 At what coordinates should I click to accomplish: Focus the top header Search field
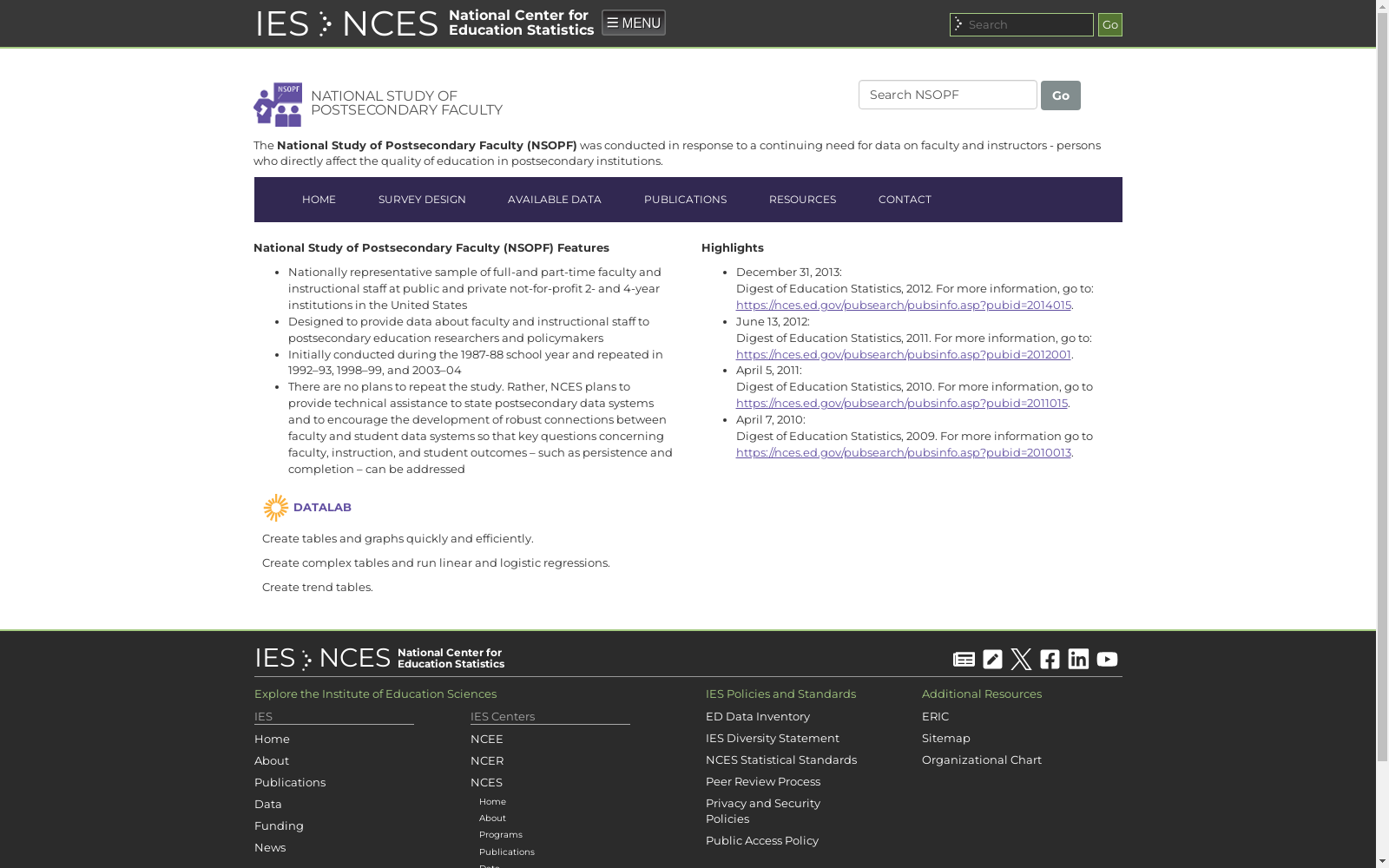(1022, 24)
